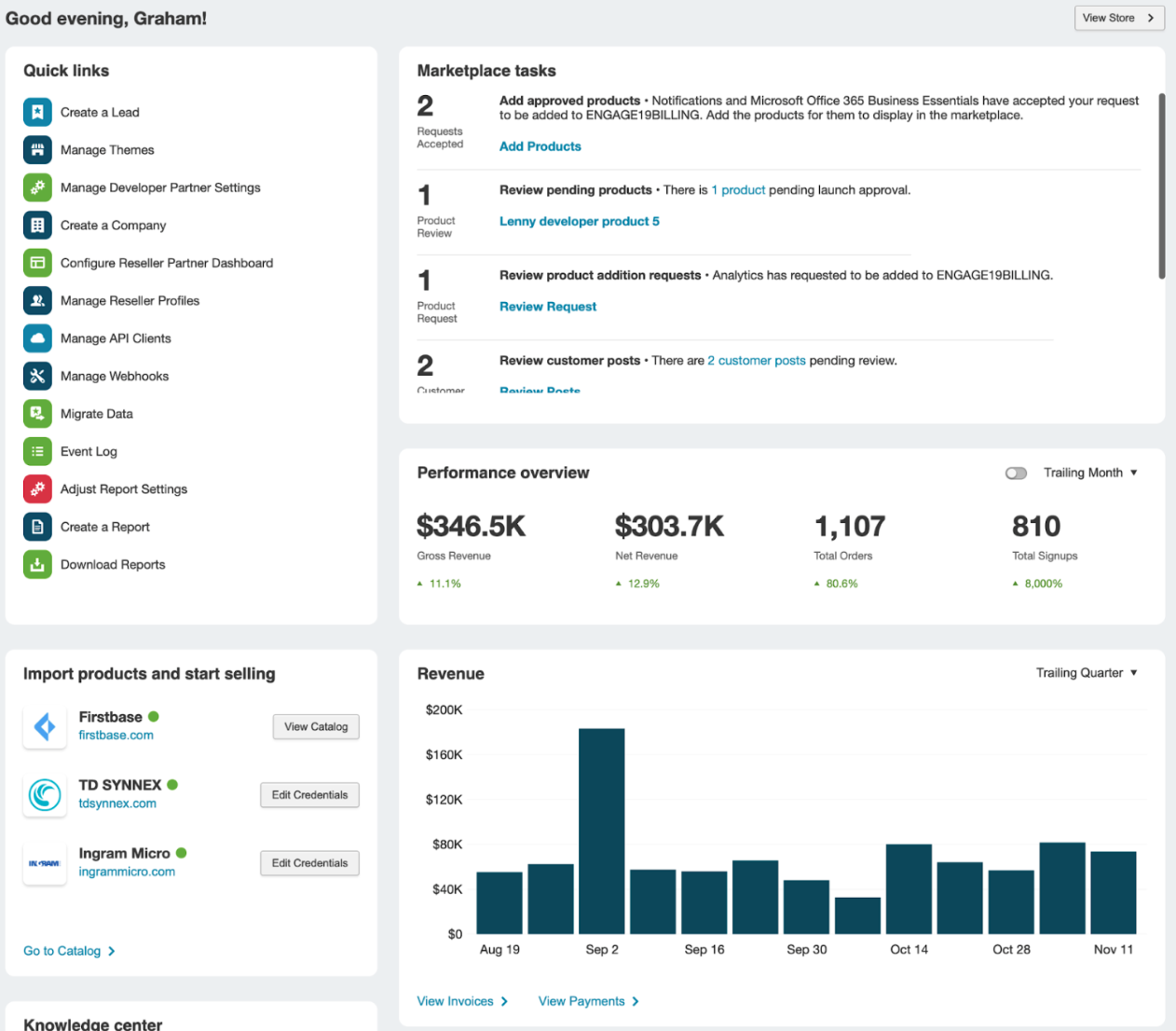Open Lenny developer product 5 link
This screenshot has width=1176, height=1031.
pos(579,222)
